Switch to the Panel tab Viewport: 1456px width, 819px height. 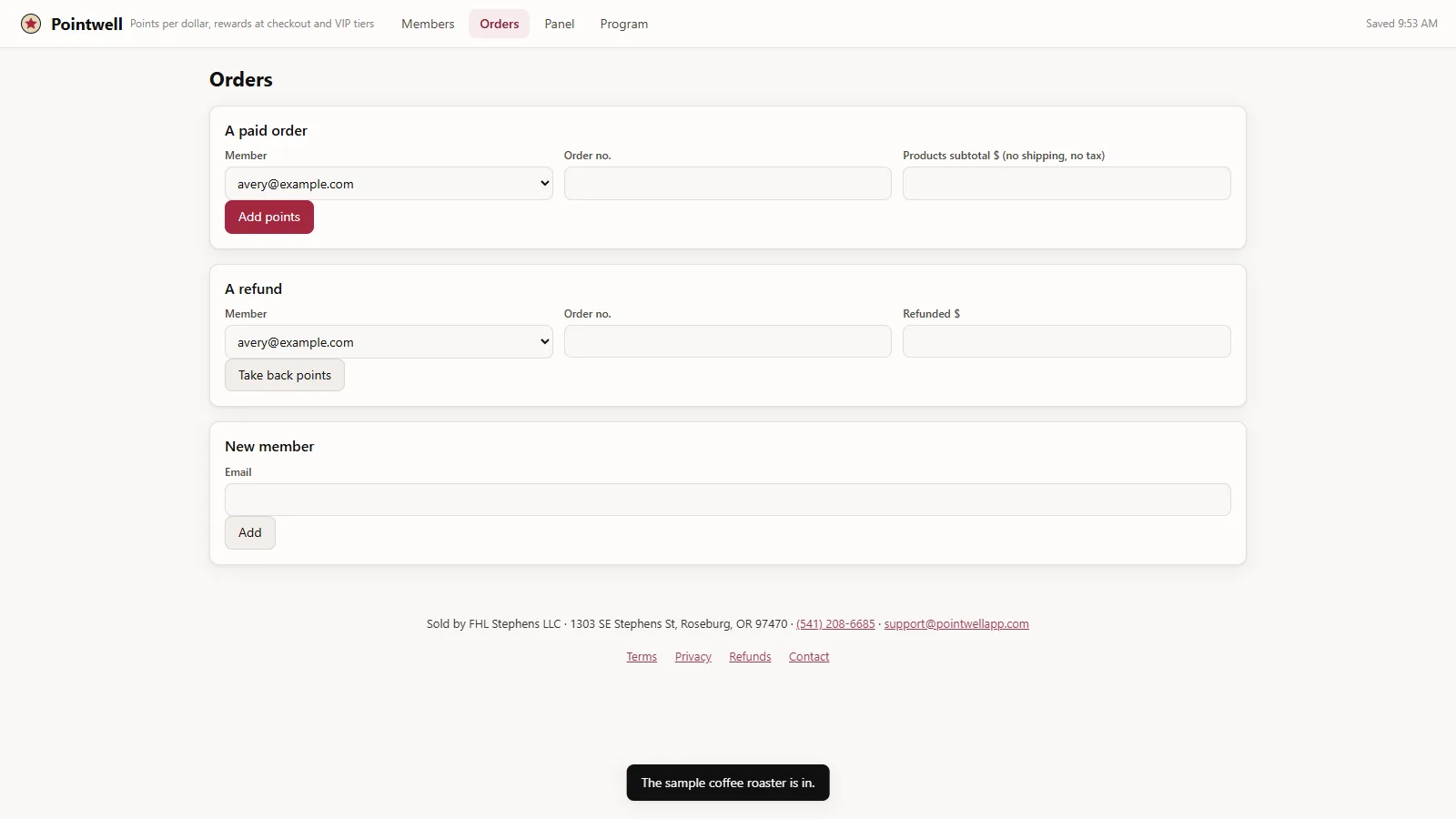click(560, 24)
